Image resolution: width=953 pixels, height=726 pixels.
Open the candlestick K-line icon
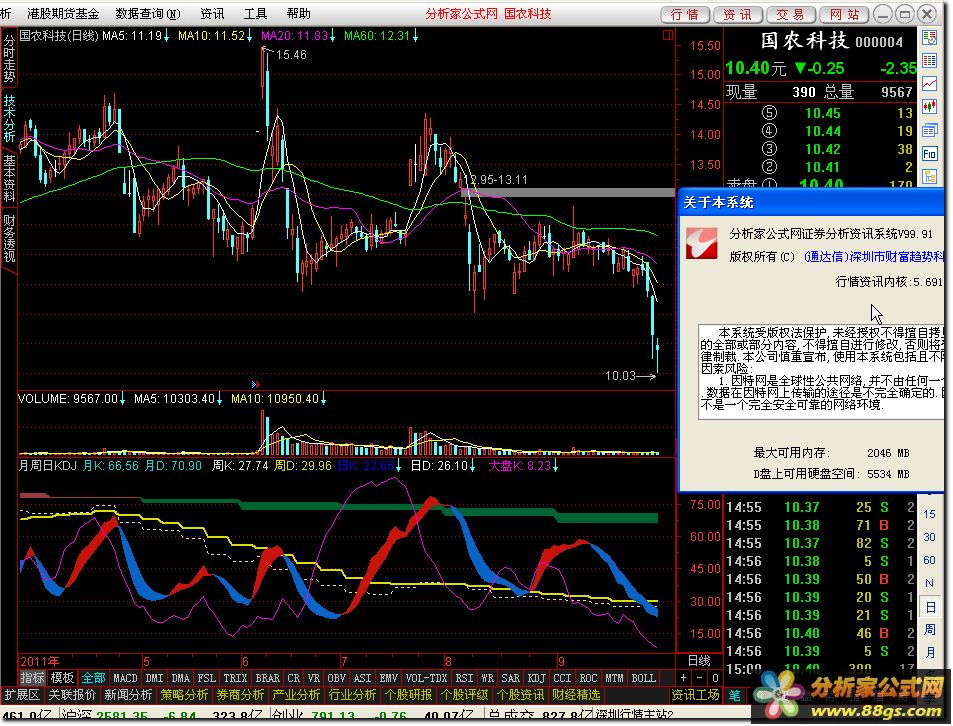coord(930,107)
